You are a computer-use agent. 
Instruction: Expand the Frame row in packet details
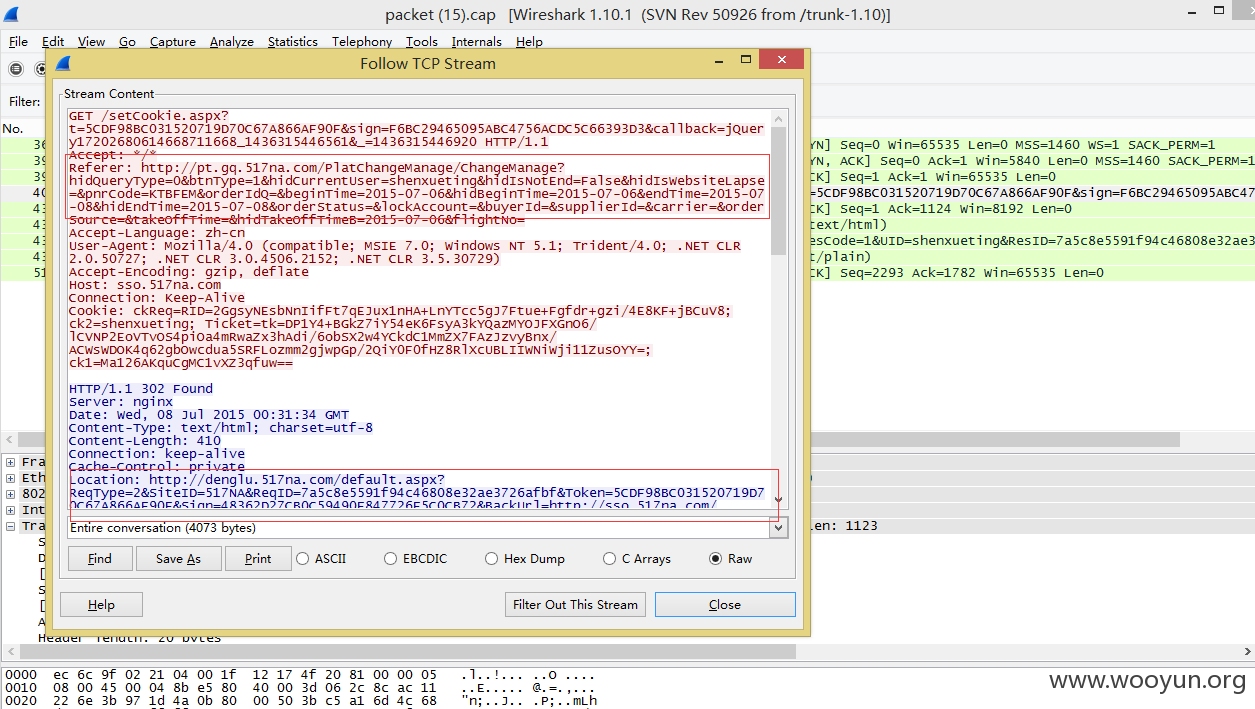tap(11, 462)
